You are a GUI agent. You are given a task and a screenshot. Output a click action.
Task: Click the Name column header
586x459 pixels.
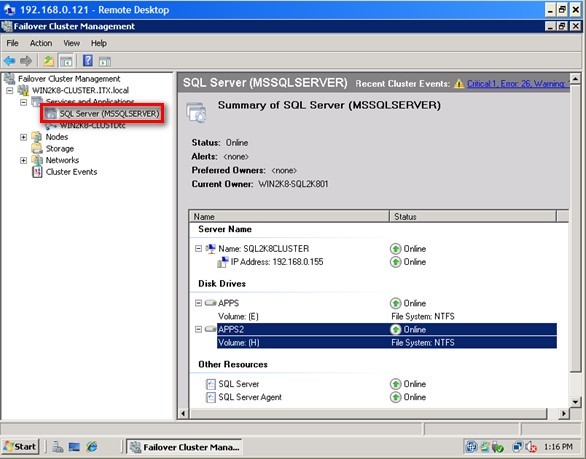click(289, 216)
